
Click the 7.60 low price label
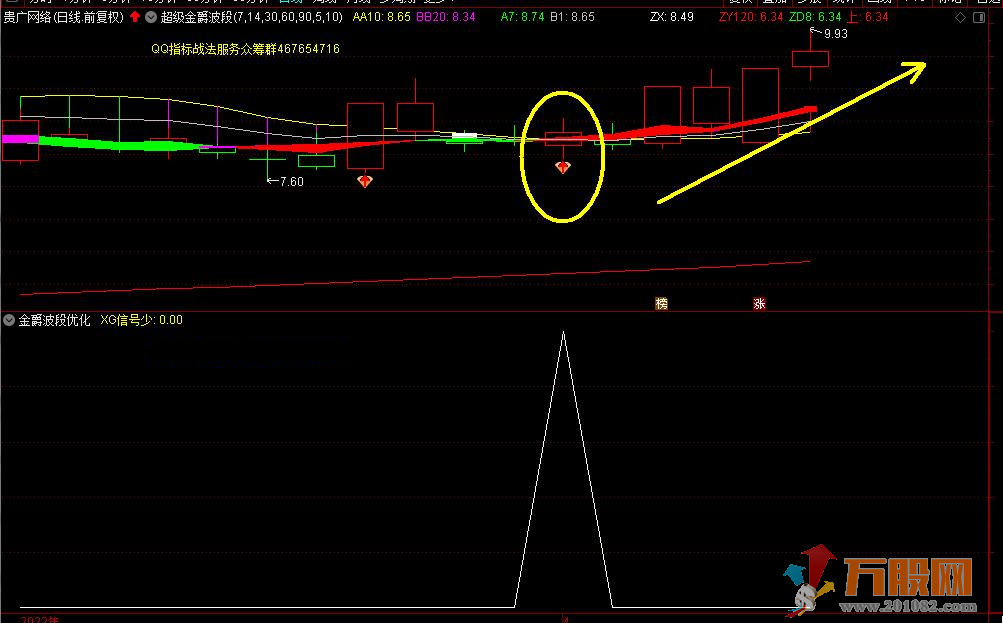(292, 182)
